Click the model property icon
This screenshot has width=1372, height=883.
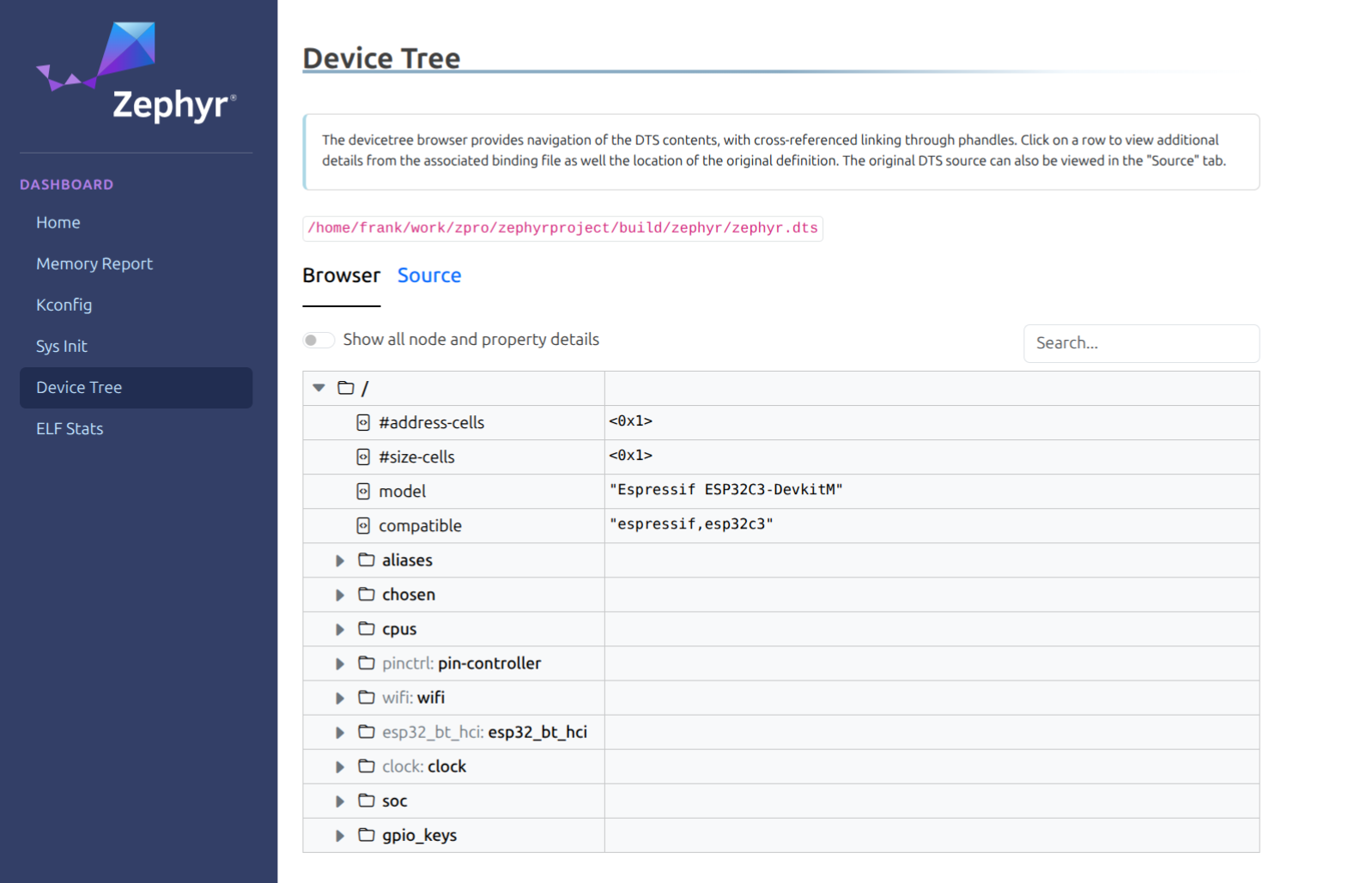click(363, 491)
